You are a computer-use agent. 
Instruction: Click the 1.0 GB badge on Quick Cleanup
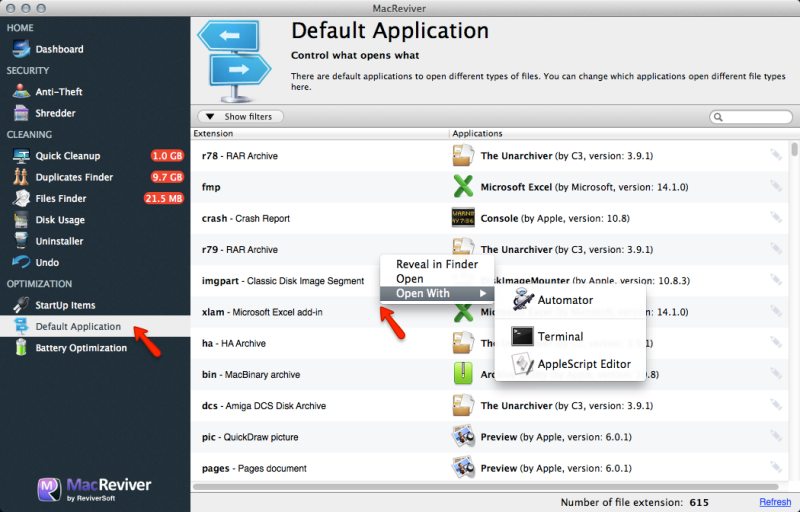(167, 156)
